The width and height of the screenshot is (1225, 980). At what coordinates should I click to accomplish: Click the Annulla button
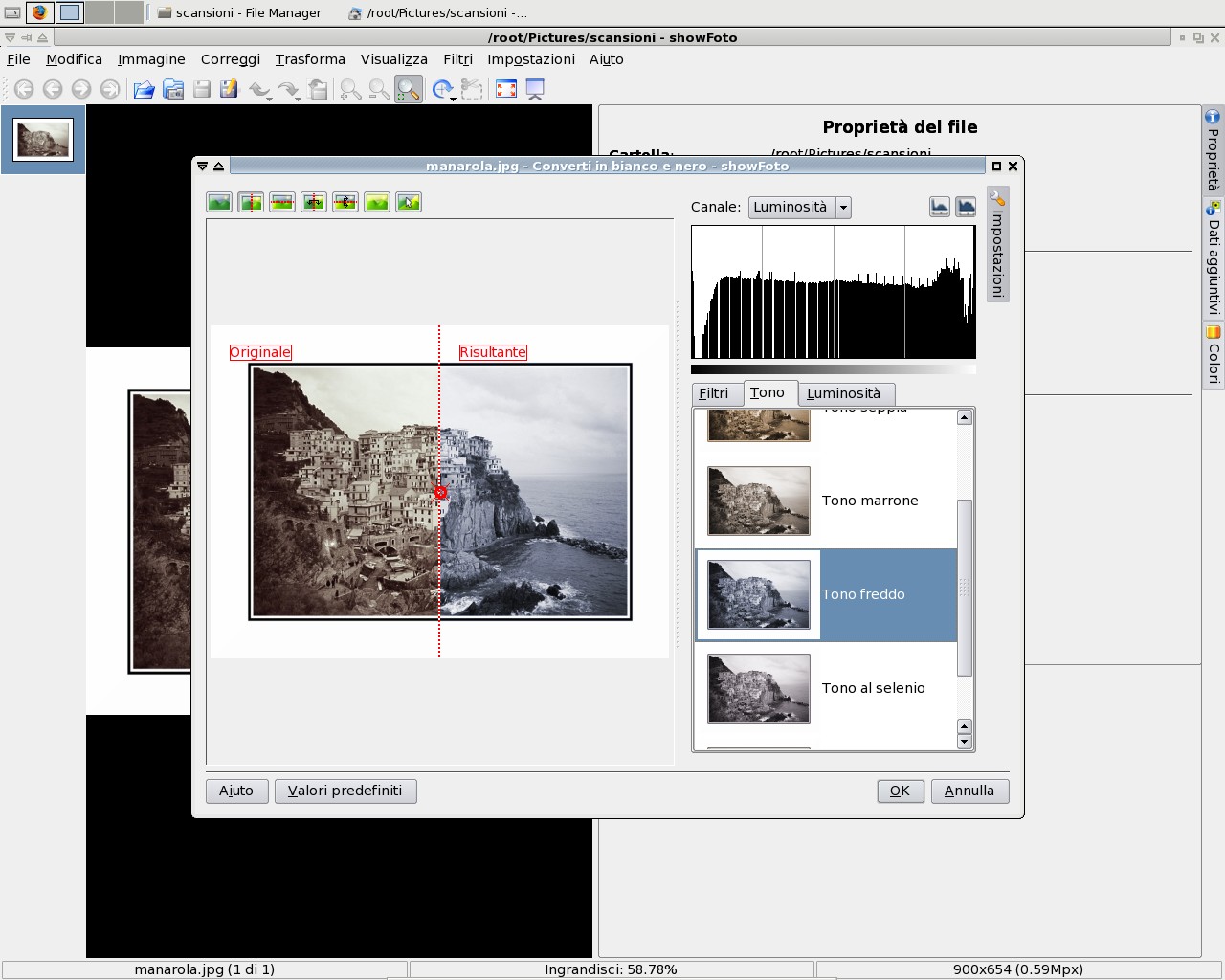969,791
